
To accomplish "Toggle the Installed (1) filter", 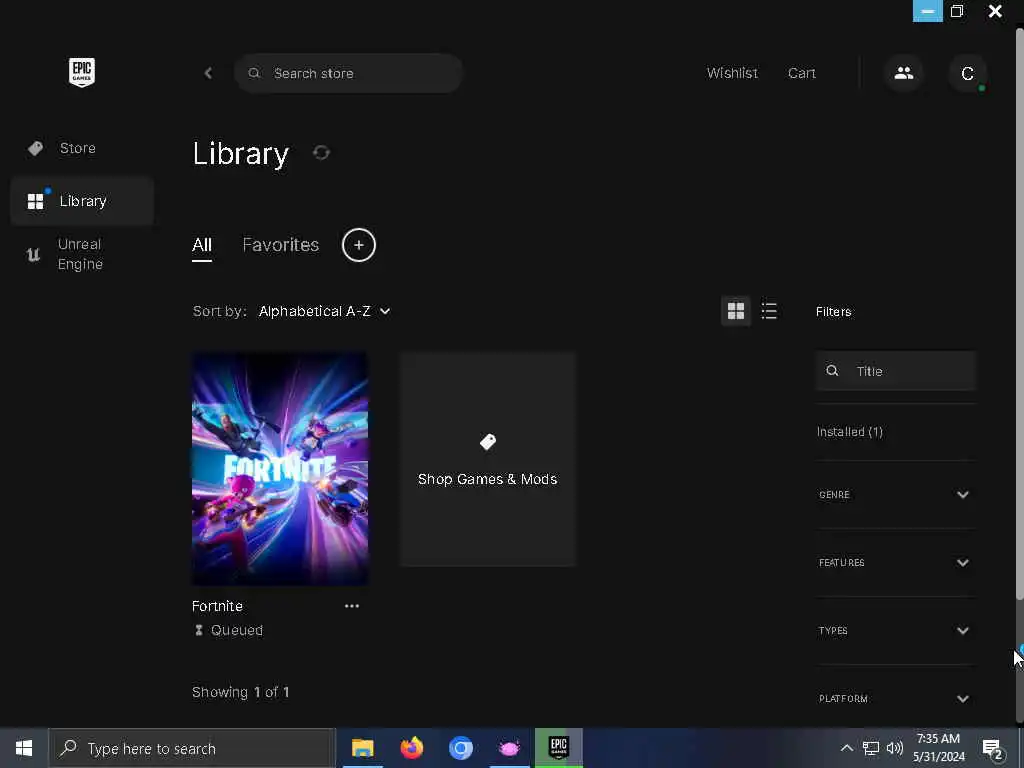I will (850, 432).
